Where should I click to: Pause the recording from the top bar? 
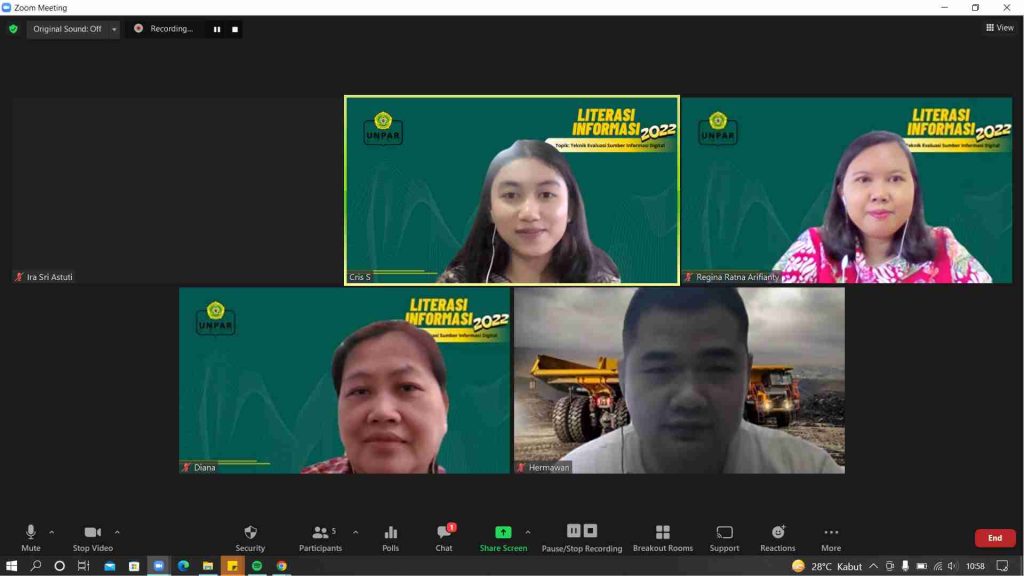pyautogui.click(x=216, y=29)
